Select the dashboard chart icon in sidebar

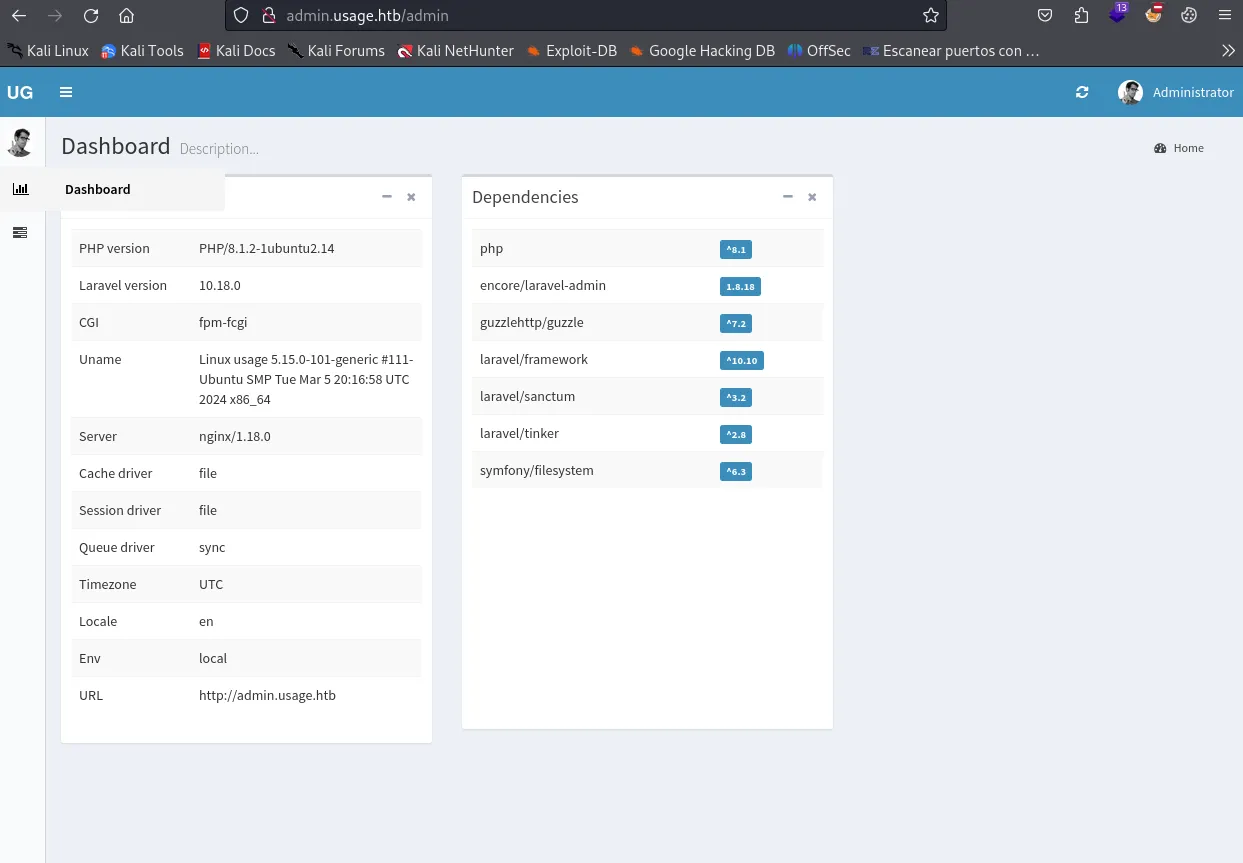(x=21, y=189)
